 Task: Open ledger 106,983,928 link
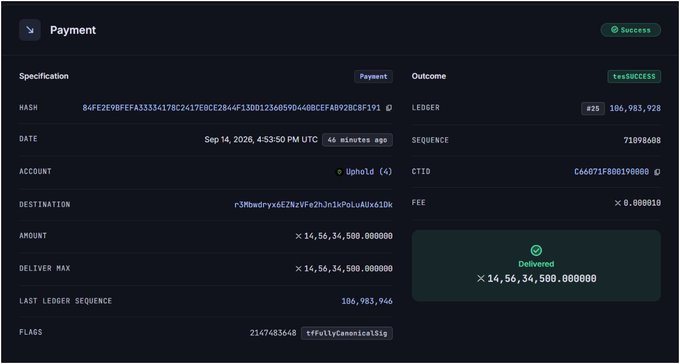tap(635, 108)
